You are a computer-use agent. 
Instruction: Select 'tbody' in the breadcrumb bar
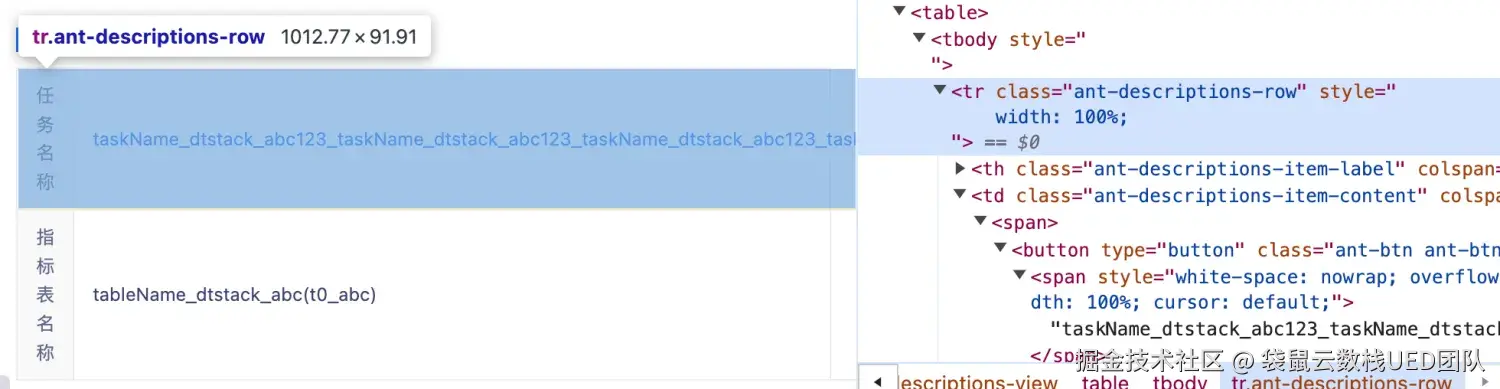pos(1179,382)
